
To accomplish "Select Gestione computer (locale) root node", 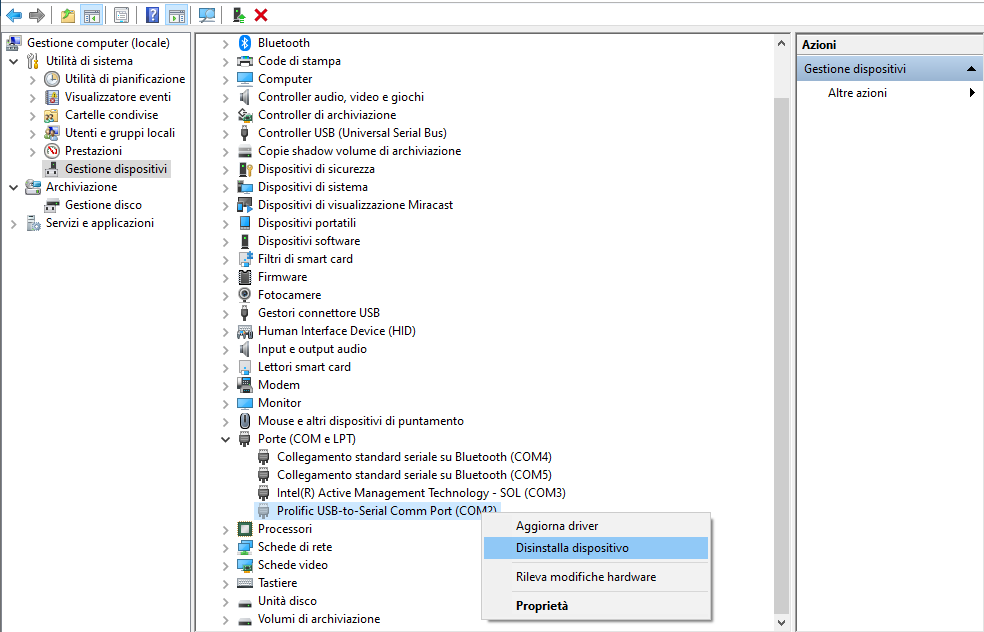I will pos(99,43).
